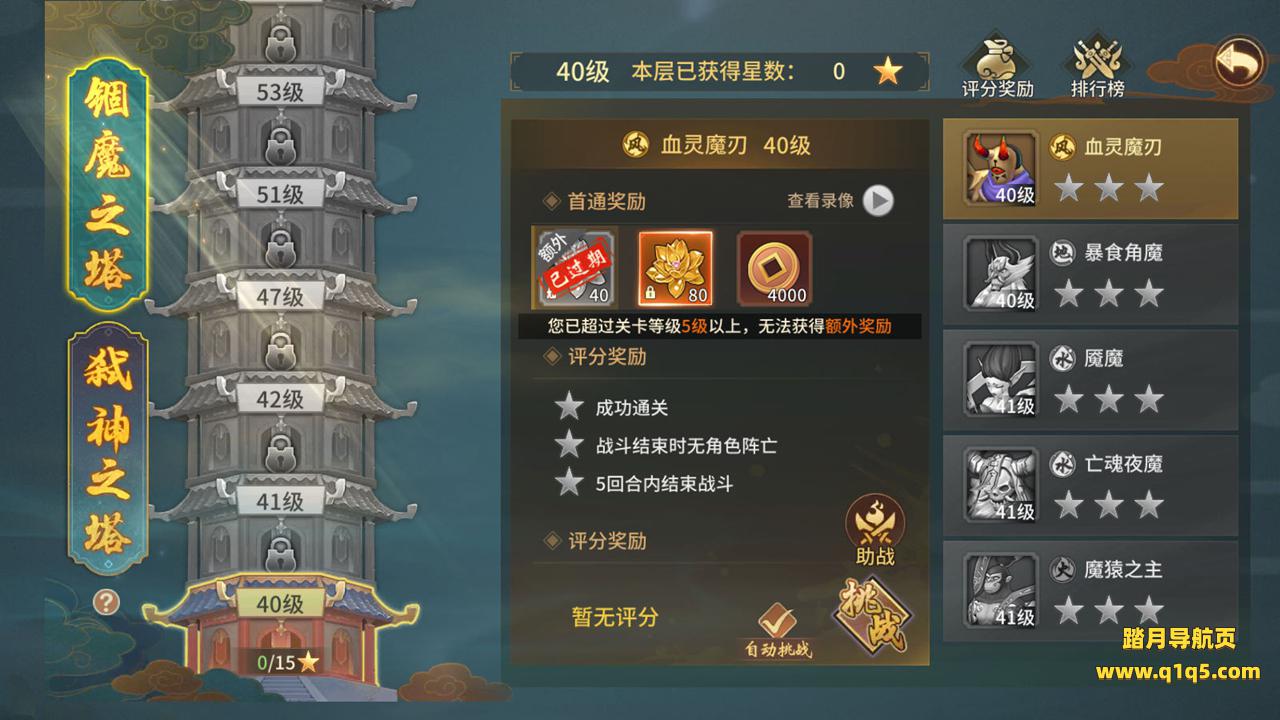Viewport: 1280px width, 720px height.
Task: Tap the expired 额外 reward icon
Action: pyautogui.click(x=575, y=268)
